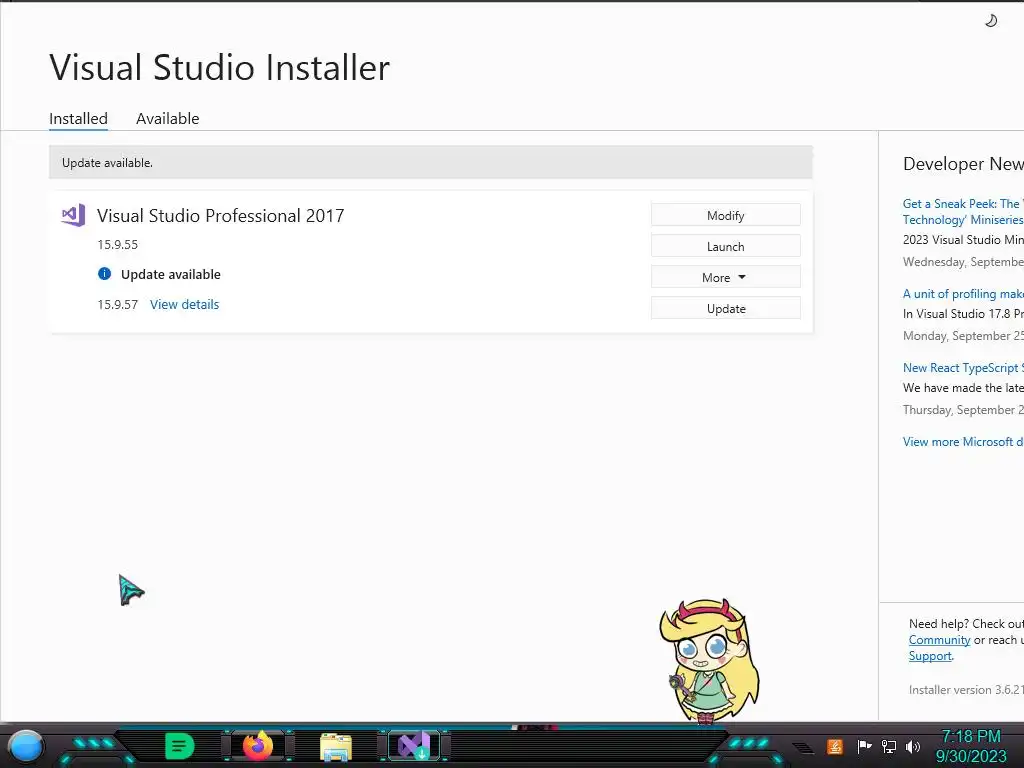Screen dimensions: 1024x768
Task: Click the taskbar clock showing 7:18 PM
Action: 971,746
